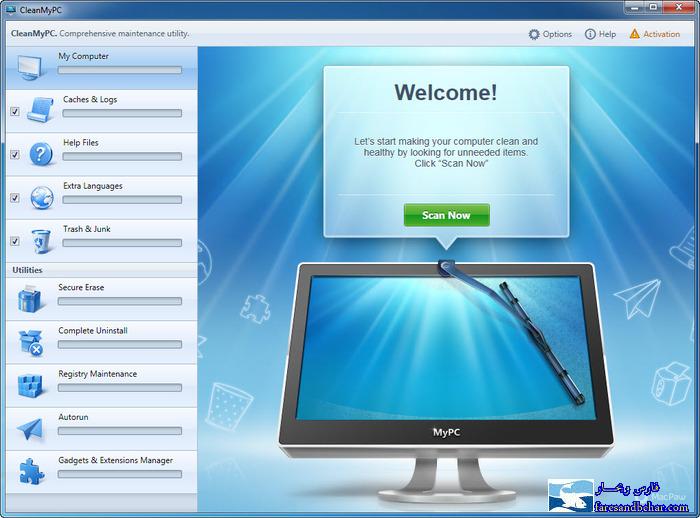Click the My Computer progress bar
Screen dimensions: 700x518
point(120,71)
